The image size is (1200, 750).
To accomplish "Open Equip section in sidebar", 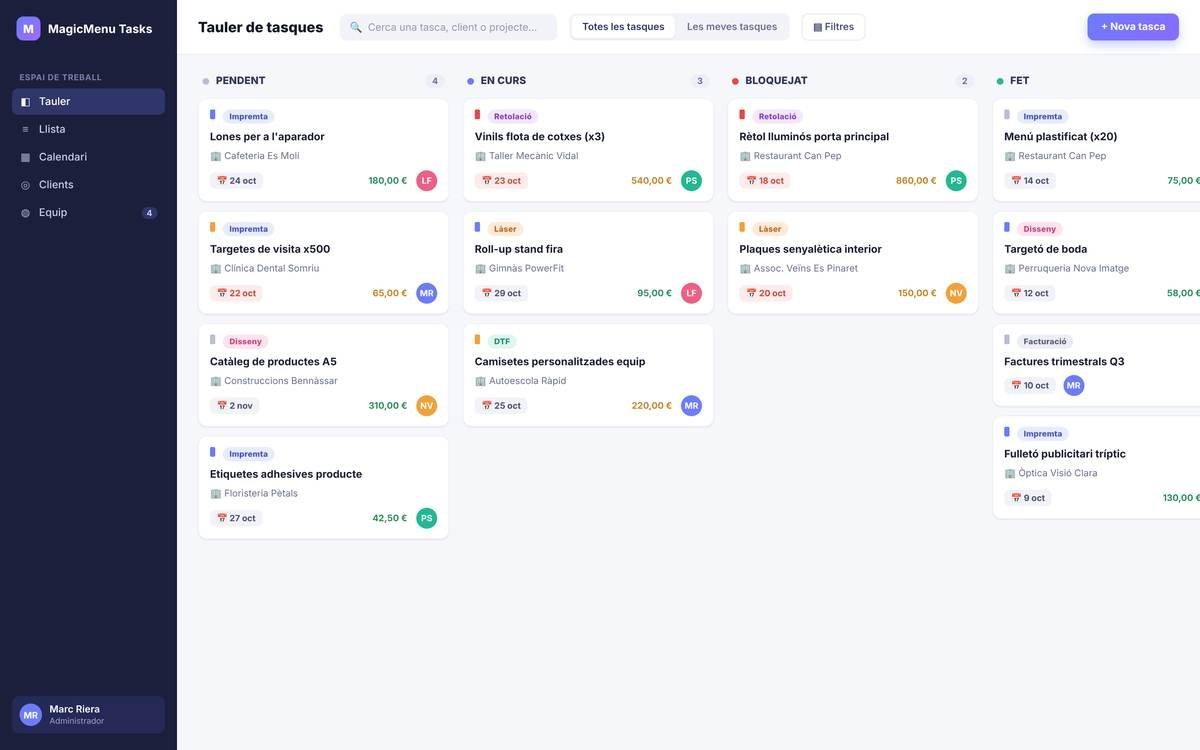I will (88, 213).
